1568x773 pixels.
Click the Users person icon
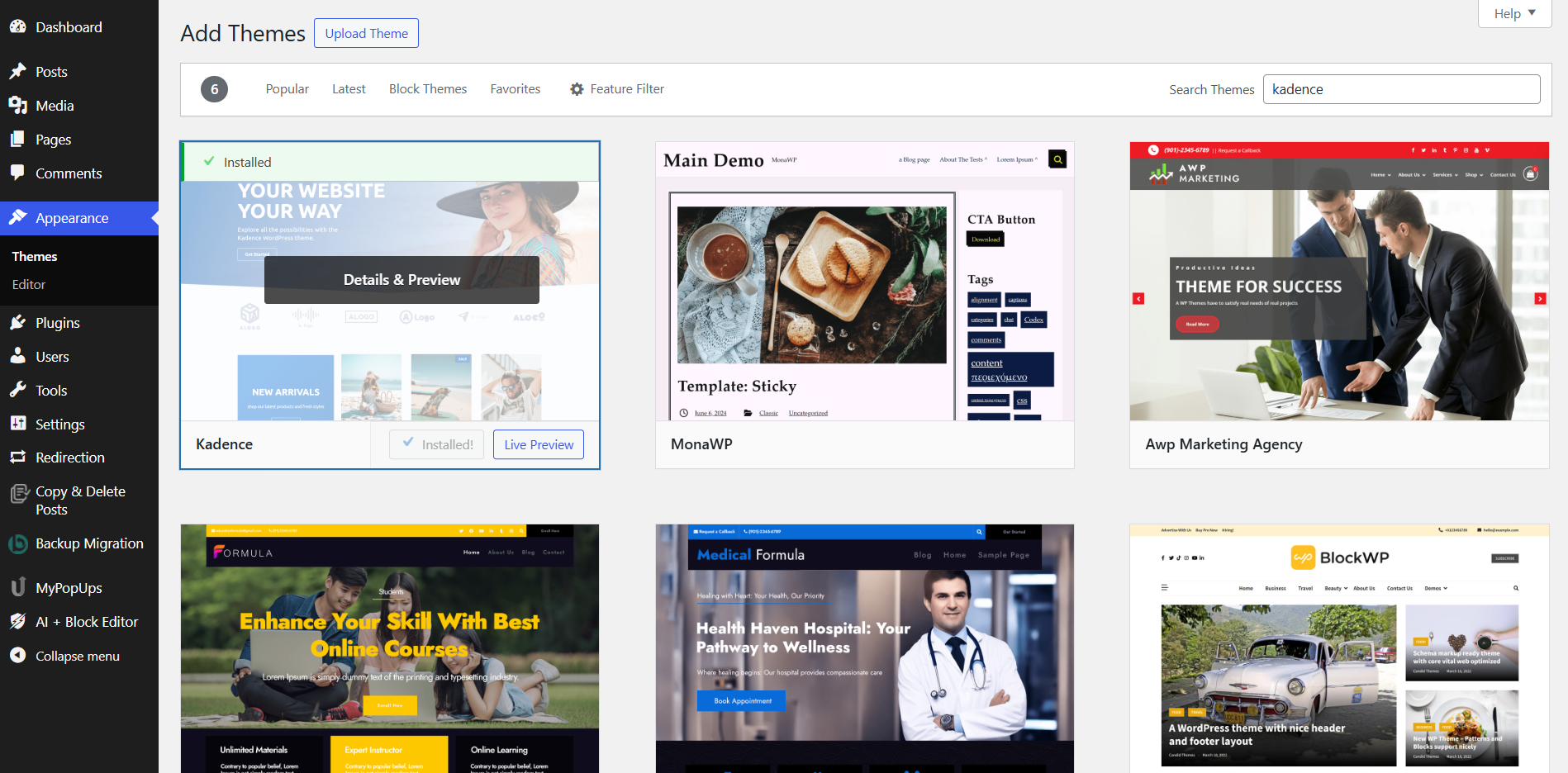click(17, 357)
